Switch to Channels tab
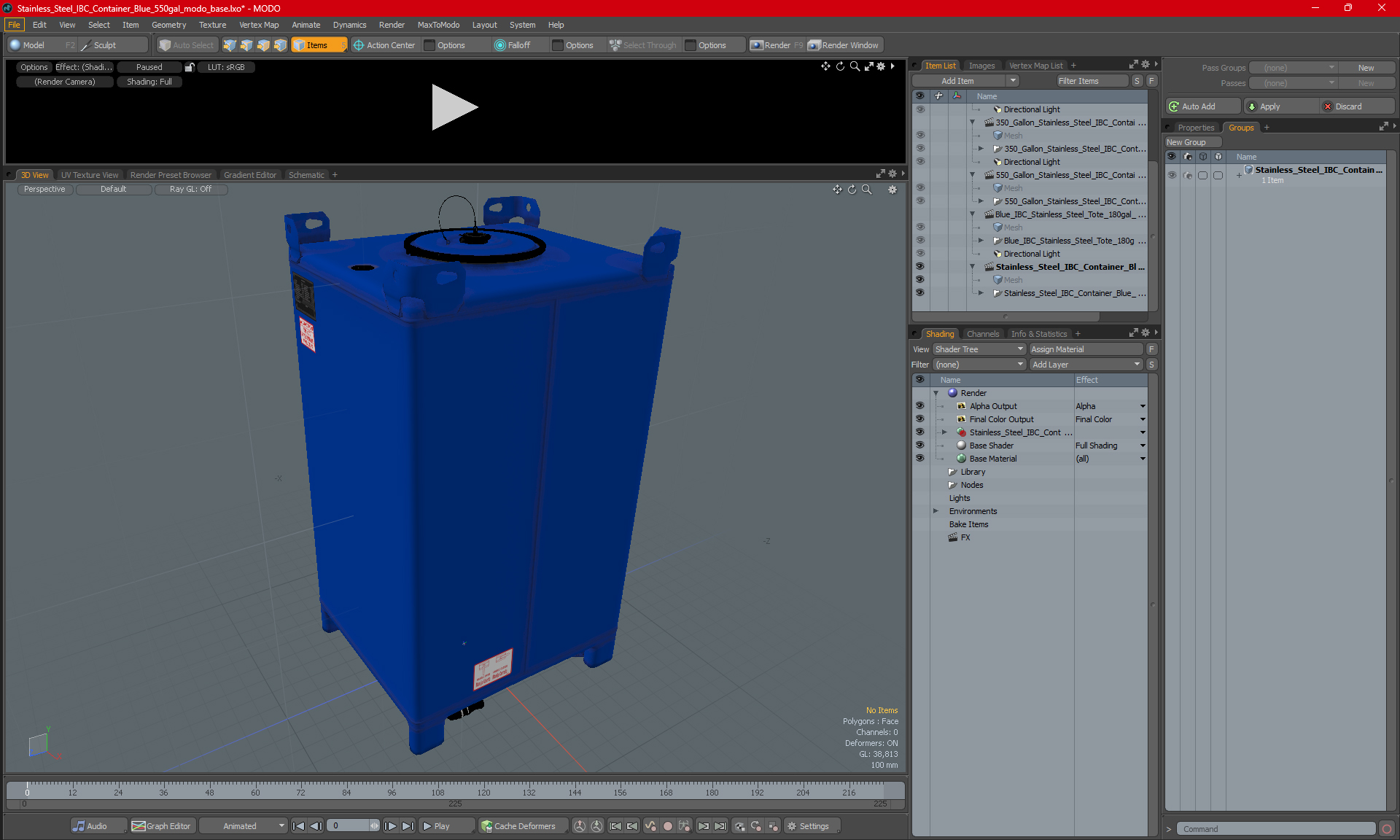The height and width of the screenshot is (840, 1400). [983, 334]
